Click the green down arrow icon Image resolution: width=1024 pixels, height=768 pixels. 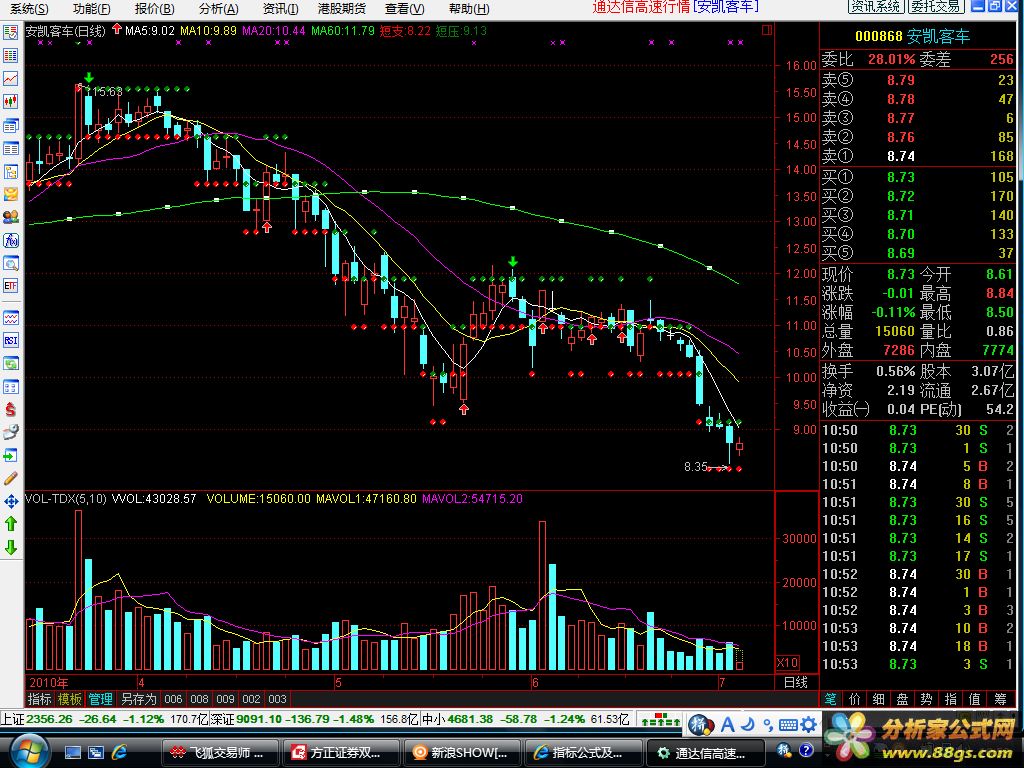pyautogui.click(x=10, y=547)
